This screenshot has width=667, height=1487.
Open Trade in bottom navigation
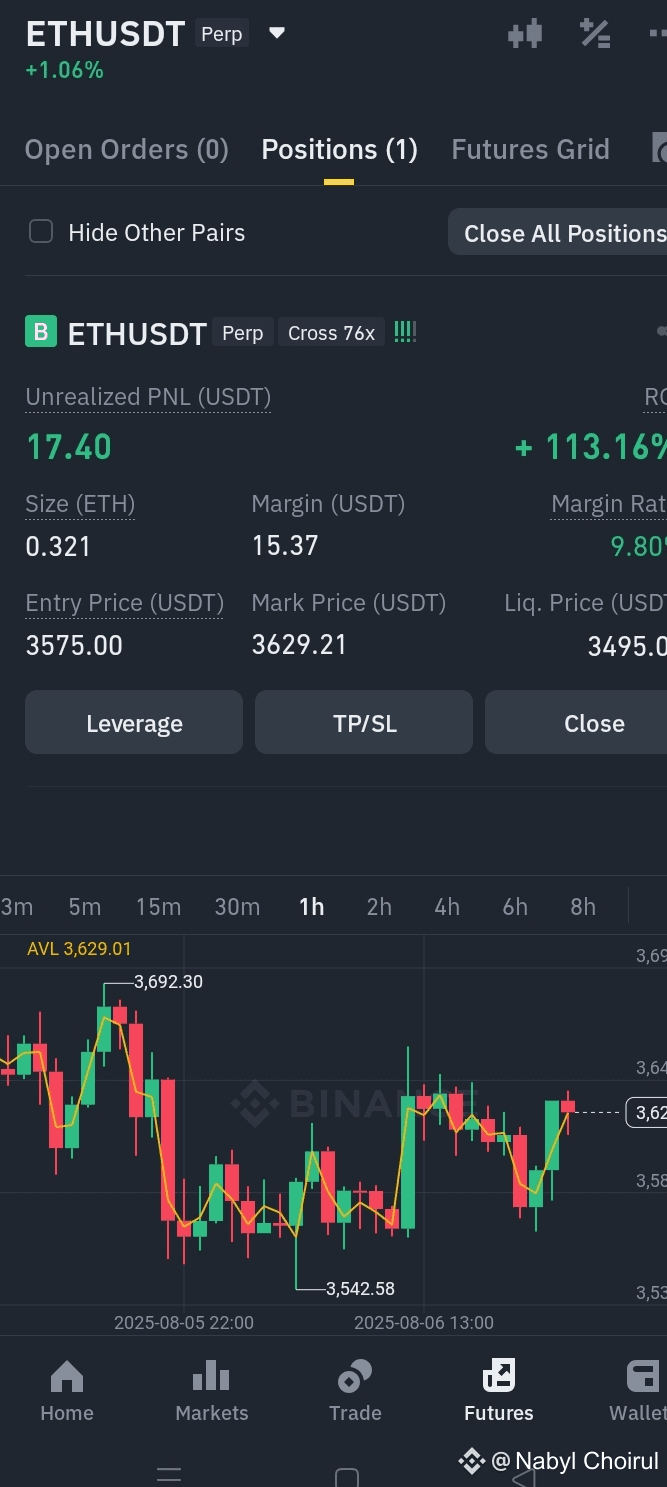pyautogui.click(x=355, y=1391)
